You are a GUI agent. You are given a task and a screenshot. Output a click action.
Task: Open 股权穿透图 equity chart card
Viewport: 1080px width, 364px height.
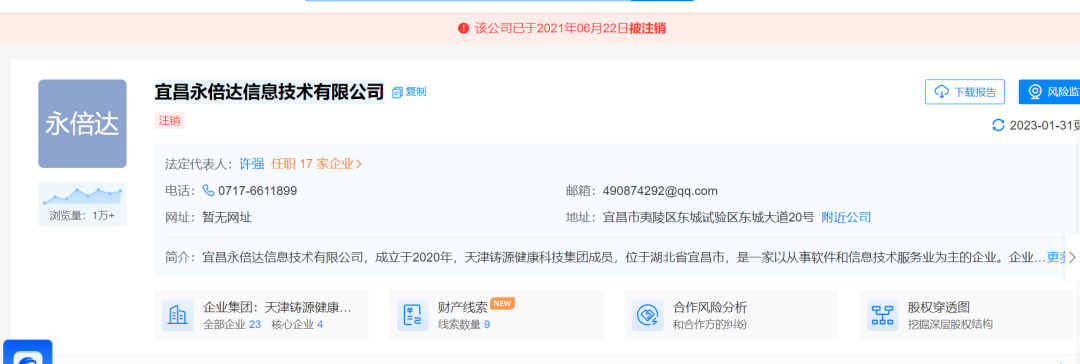tap(966, 315)
